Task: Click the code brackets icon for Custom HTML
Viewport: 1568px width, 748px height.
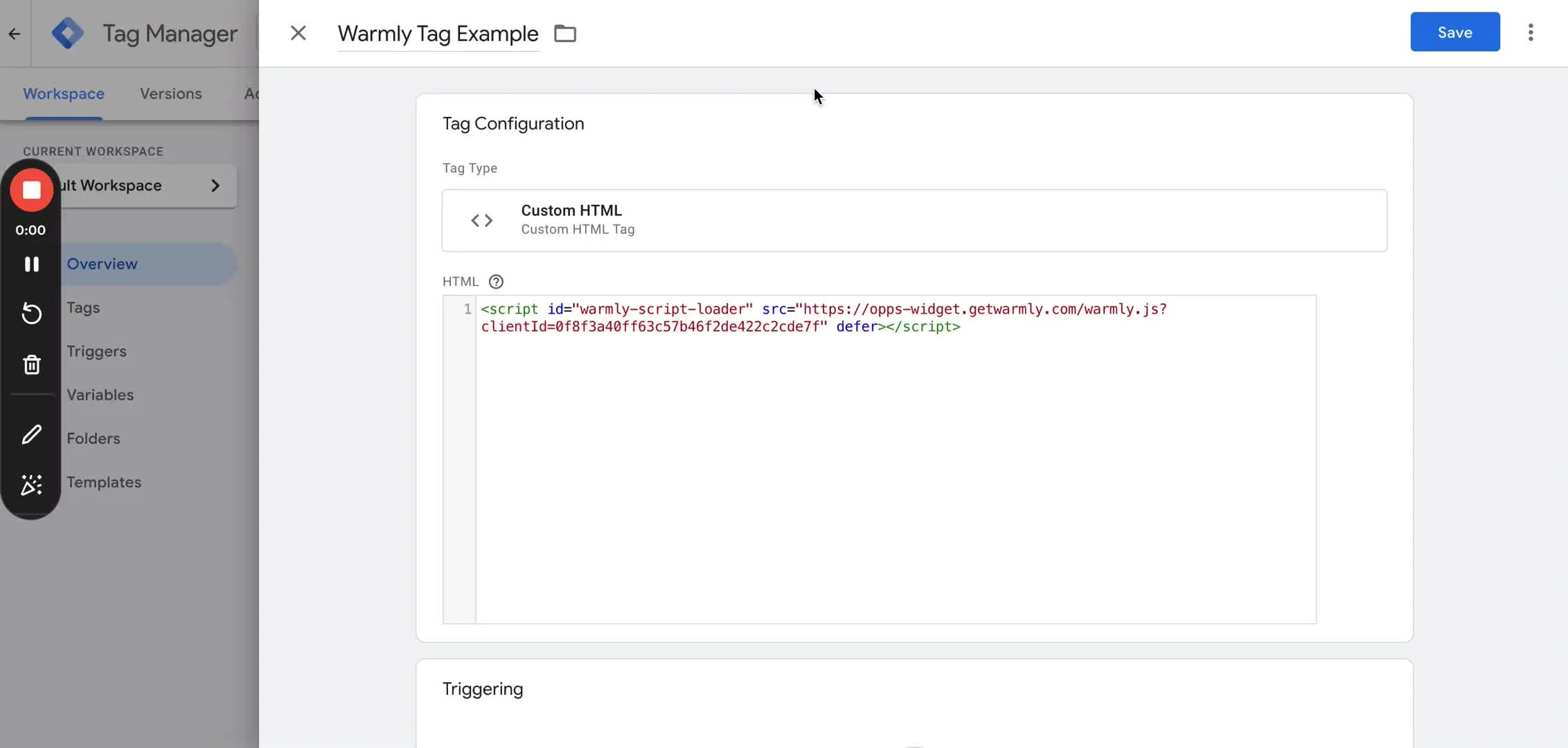Action: coord(482,220)
